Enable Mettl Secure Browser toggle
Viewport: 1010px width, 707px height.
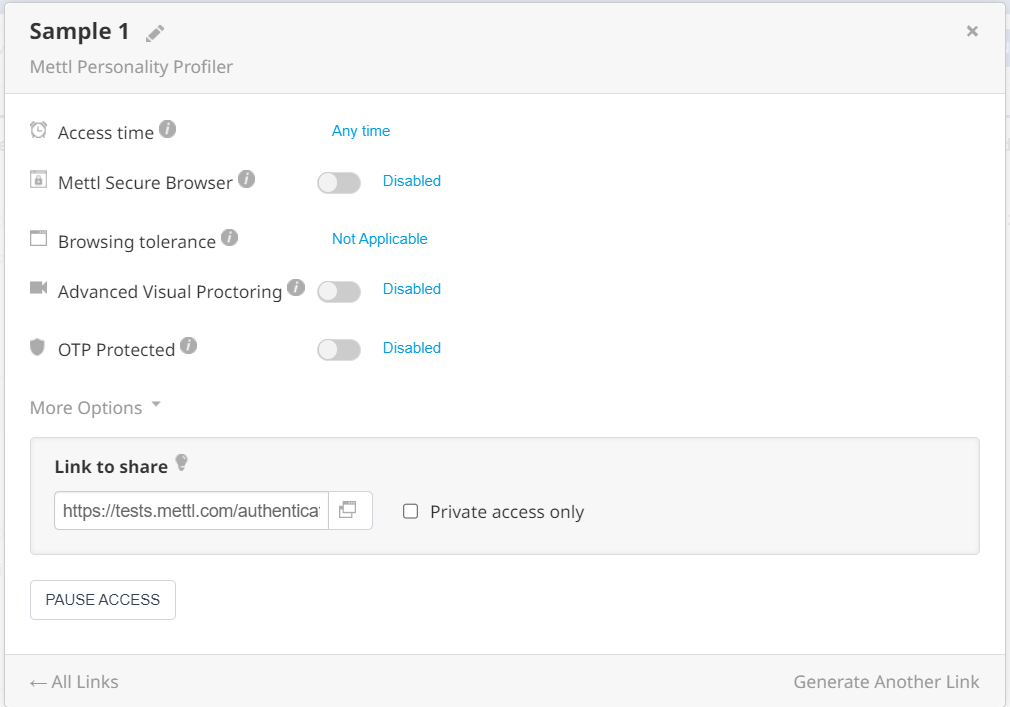tap(339, 183)
